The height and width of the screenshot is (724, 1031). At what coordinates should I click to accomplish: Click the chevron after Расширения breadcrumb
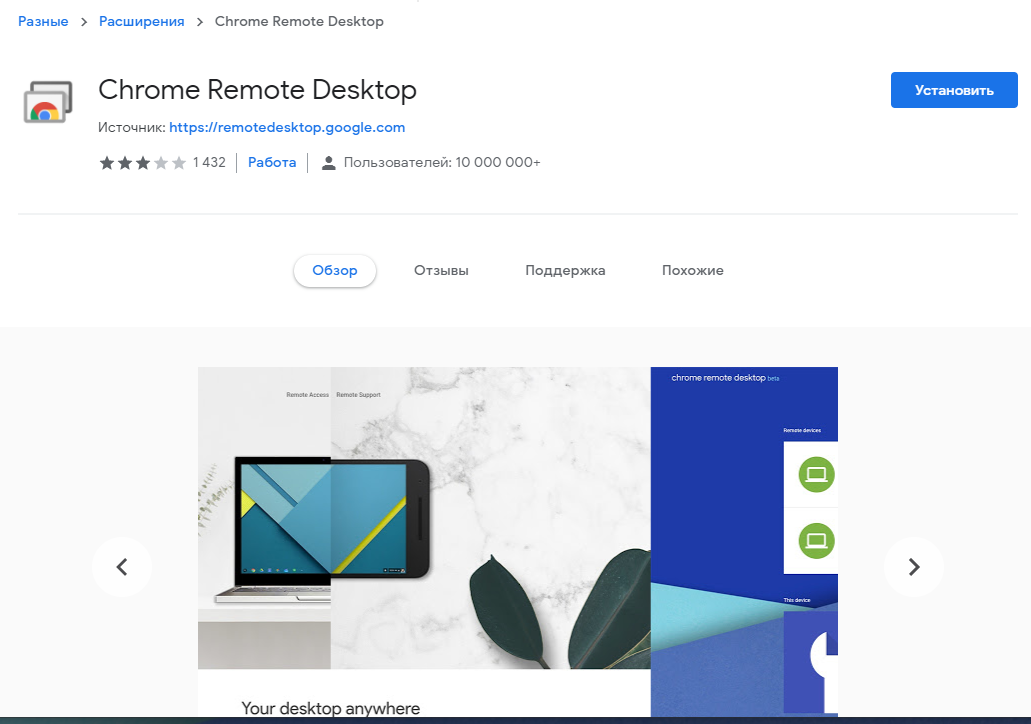(200, 22)
